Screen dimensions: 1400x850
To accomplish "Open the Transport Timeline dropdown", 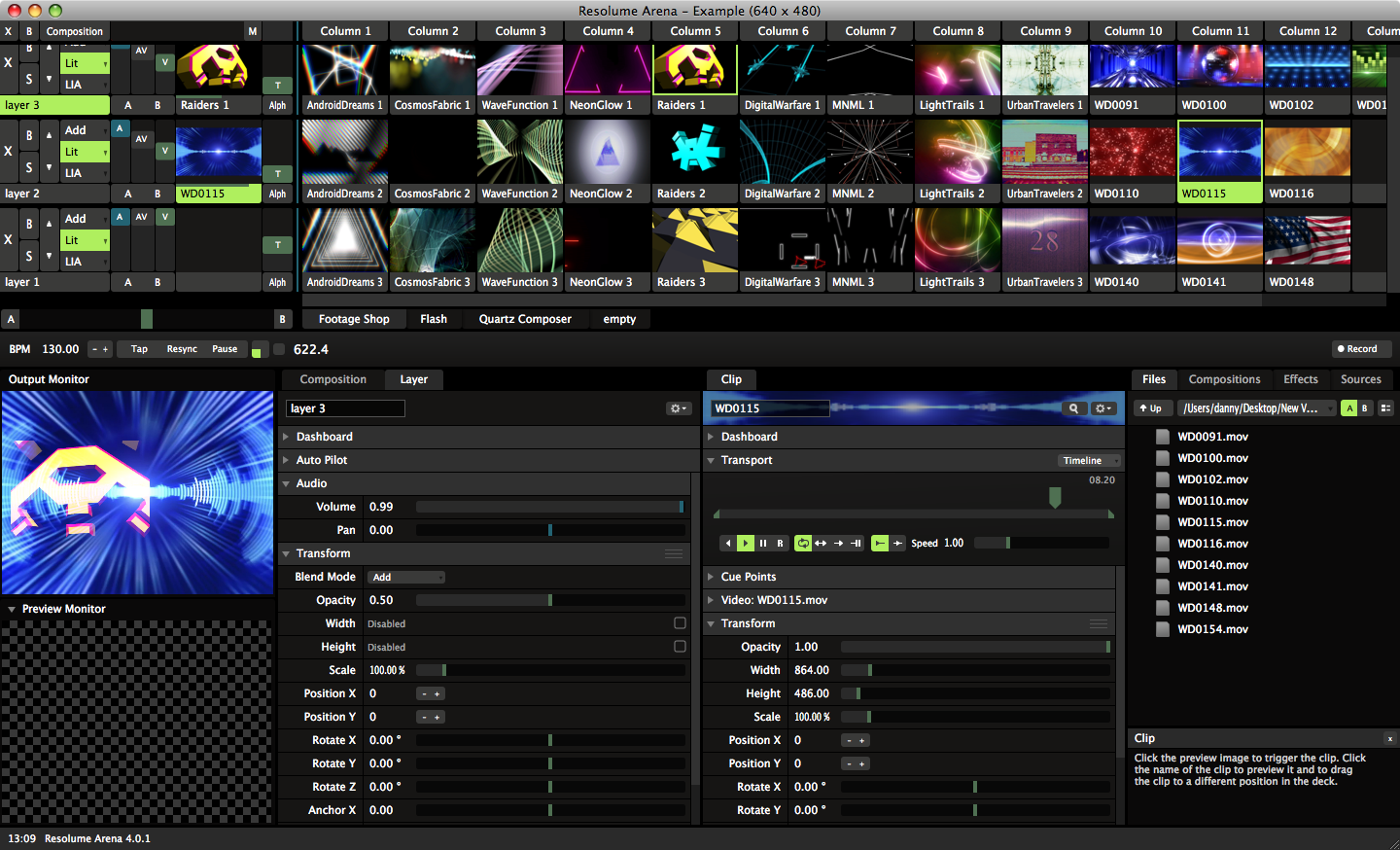I will tap(1089, 461).
